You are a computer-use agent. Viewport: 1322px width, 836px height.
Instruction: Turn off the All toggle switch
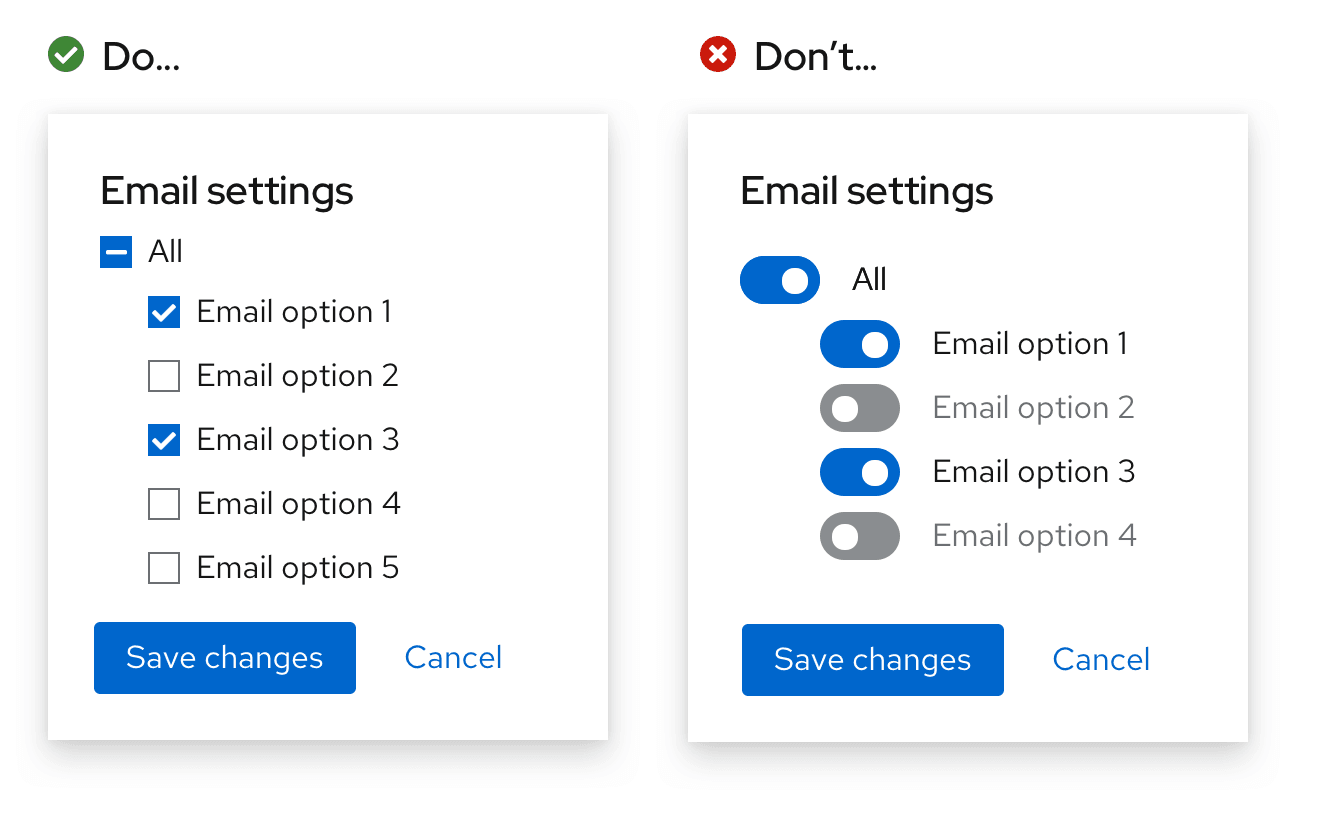[x=780, y=280]
